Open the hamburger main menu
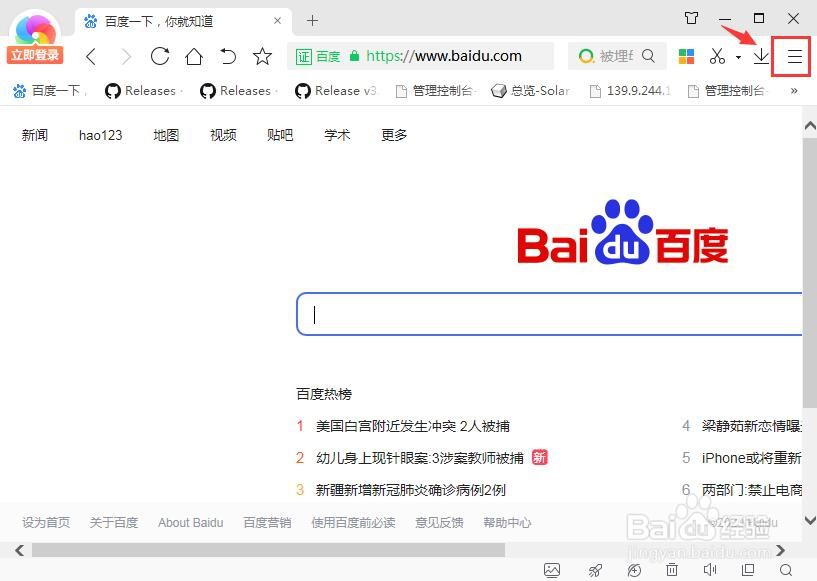Screen dimensions: 817x581 [795, 56]
